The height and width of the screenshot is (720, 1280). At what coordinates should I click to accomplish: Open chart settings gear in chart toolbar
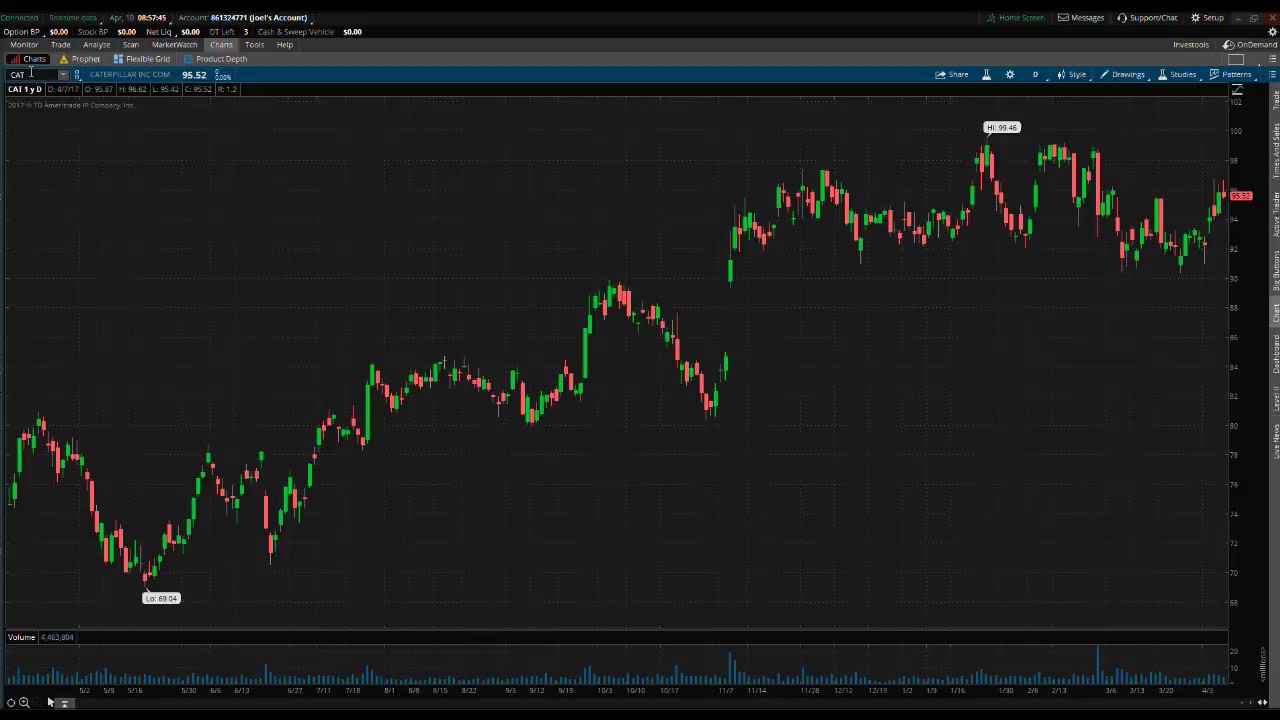point(1010,75)
